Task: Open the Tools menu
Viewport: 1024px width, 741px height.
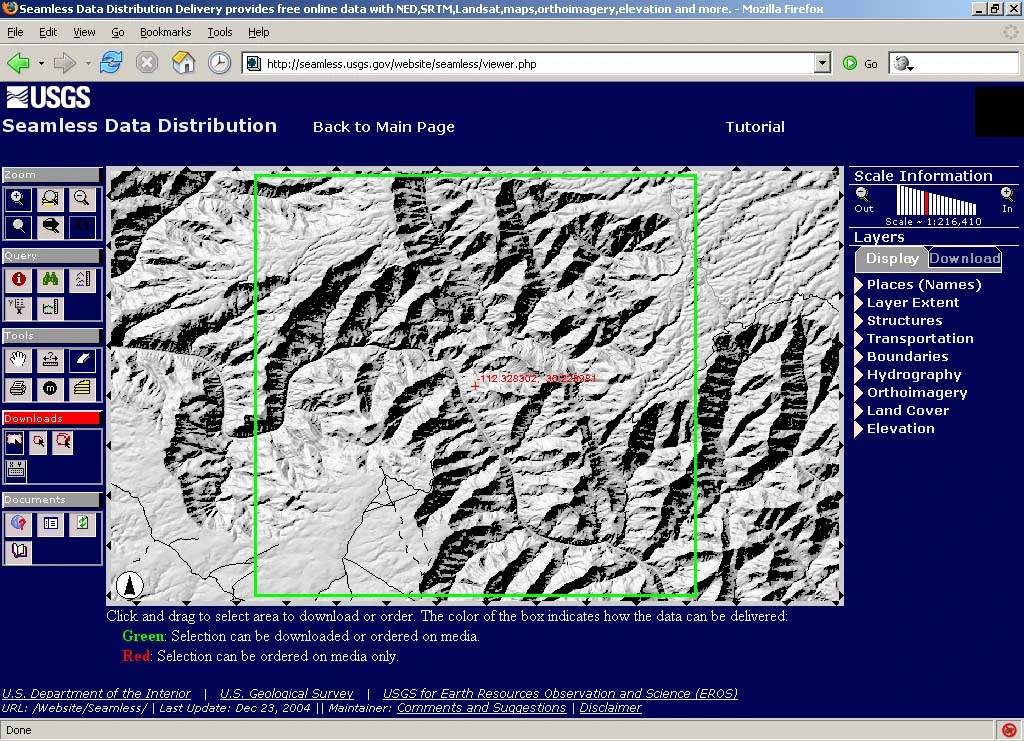Action: coord(219,32)
